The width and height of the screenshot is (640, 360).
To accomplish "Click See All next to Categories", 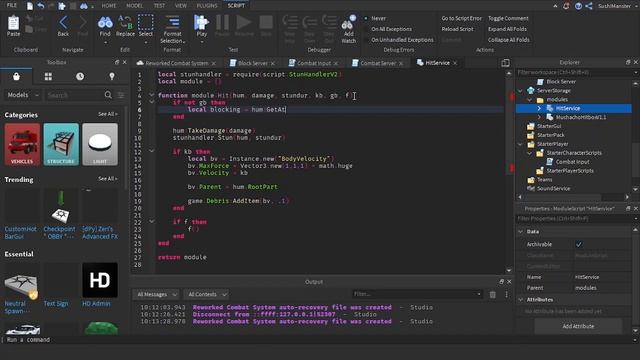I will coord(108,114).
